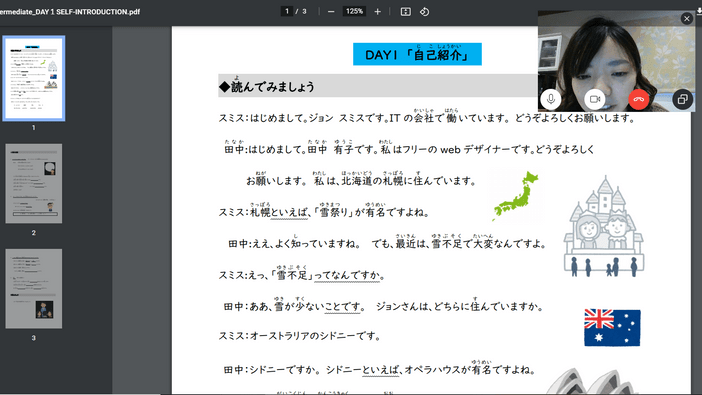Image resolution: width=702 pixels, height=395 pixels.
Task: Click the text 雪祭り in Smith's line
Action: [334, 212]
